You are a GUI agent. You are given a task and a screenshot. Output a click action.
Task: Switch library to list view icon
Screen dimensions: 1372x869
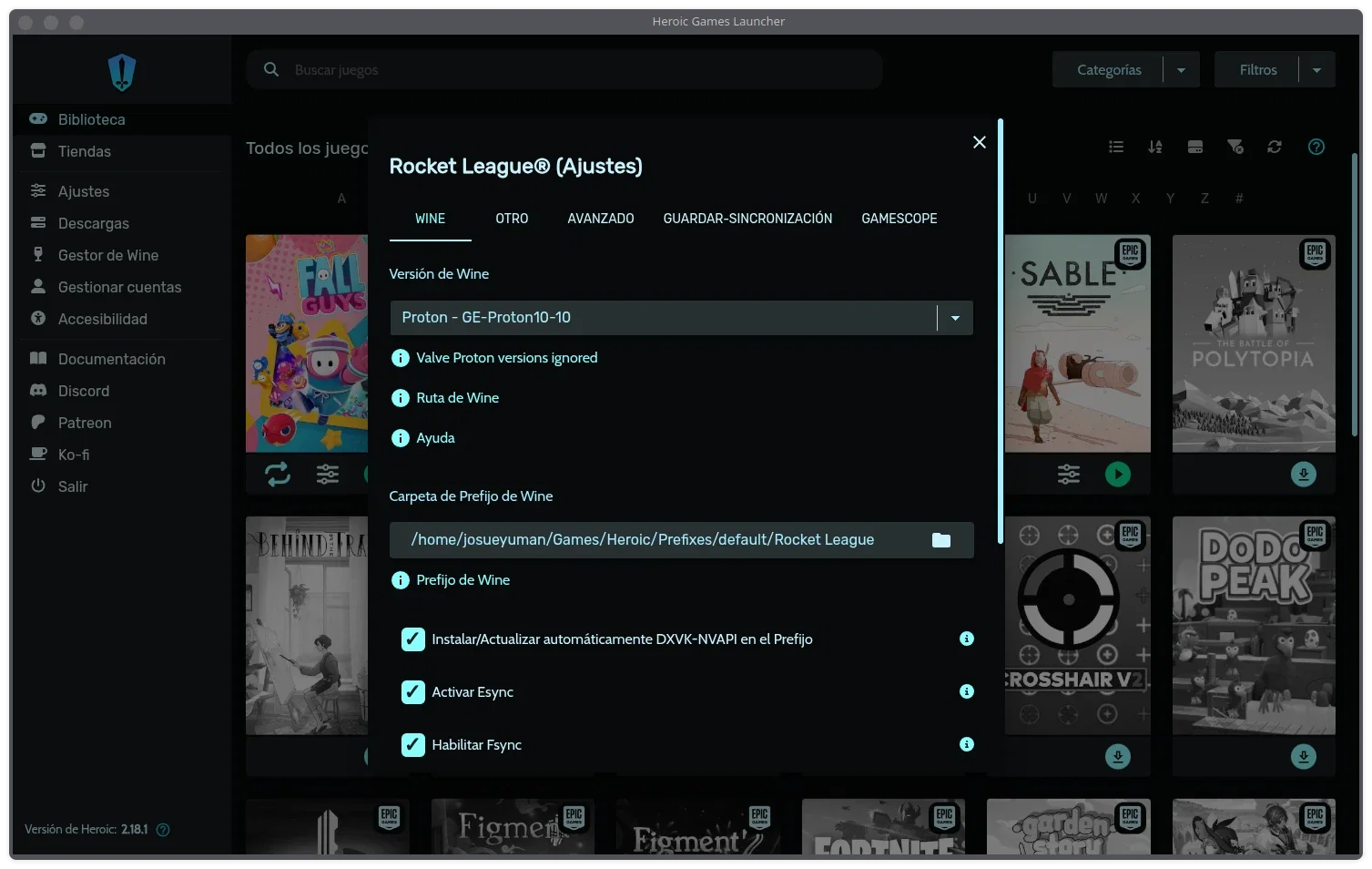1116,147
